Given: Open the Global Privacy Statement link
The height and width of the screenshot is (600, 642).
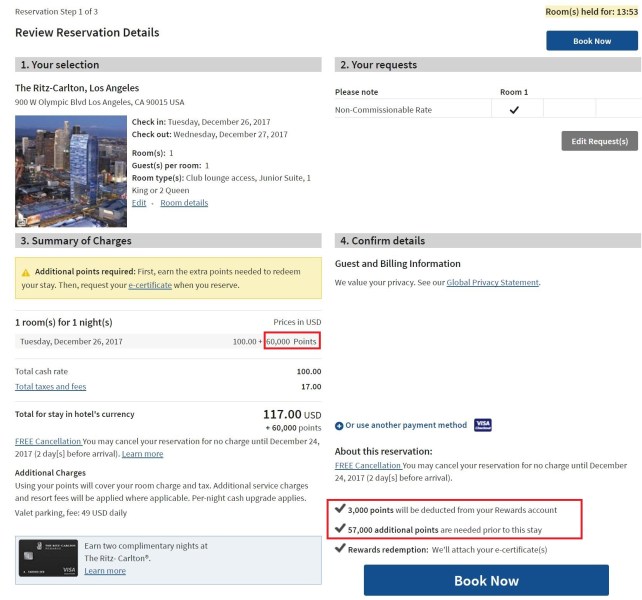Looking at the screenshot, I should 493,282.
